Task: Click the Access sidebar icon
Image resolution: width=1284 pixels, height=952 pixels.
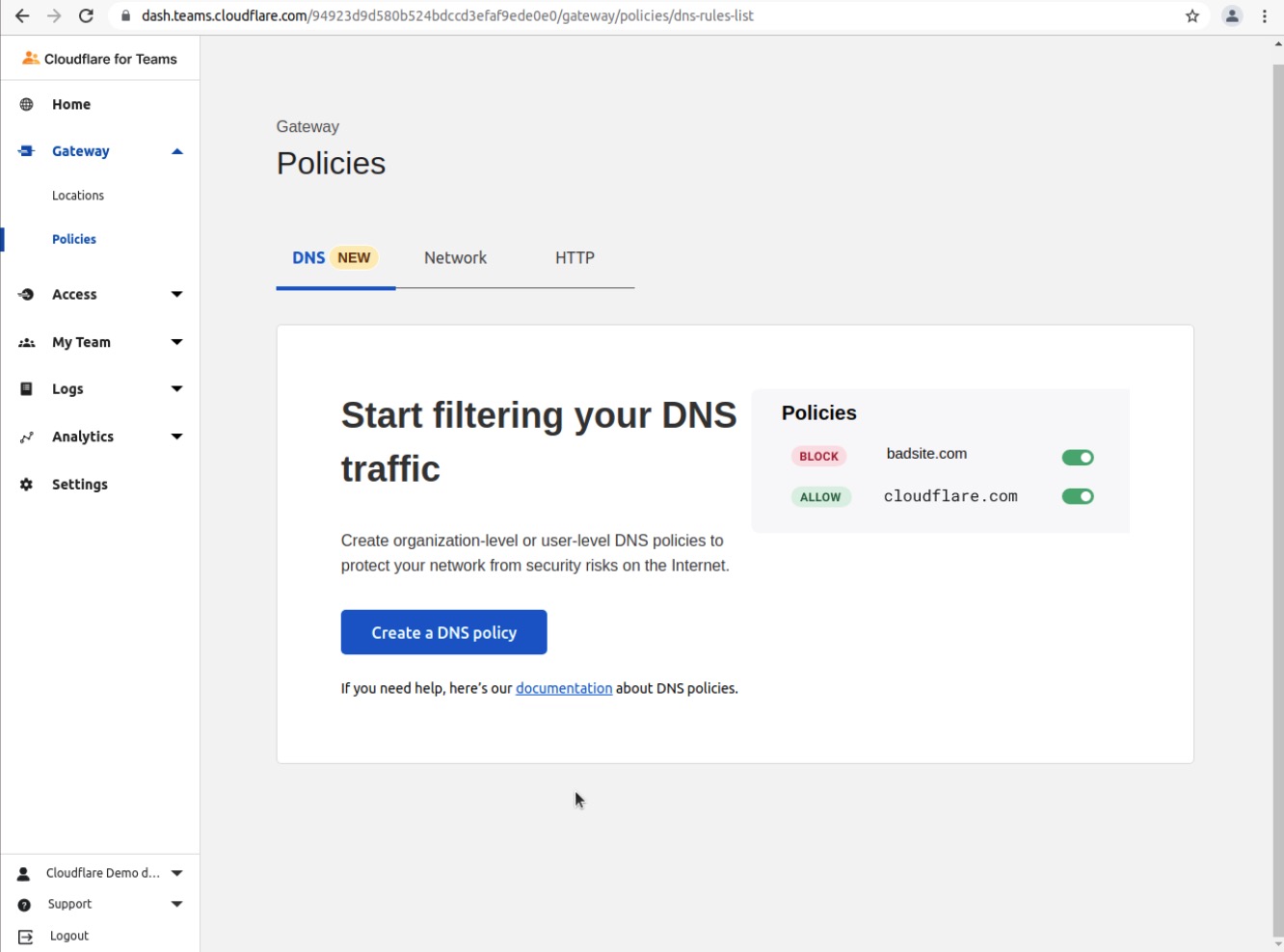Action: coord(27,295)
